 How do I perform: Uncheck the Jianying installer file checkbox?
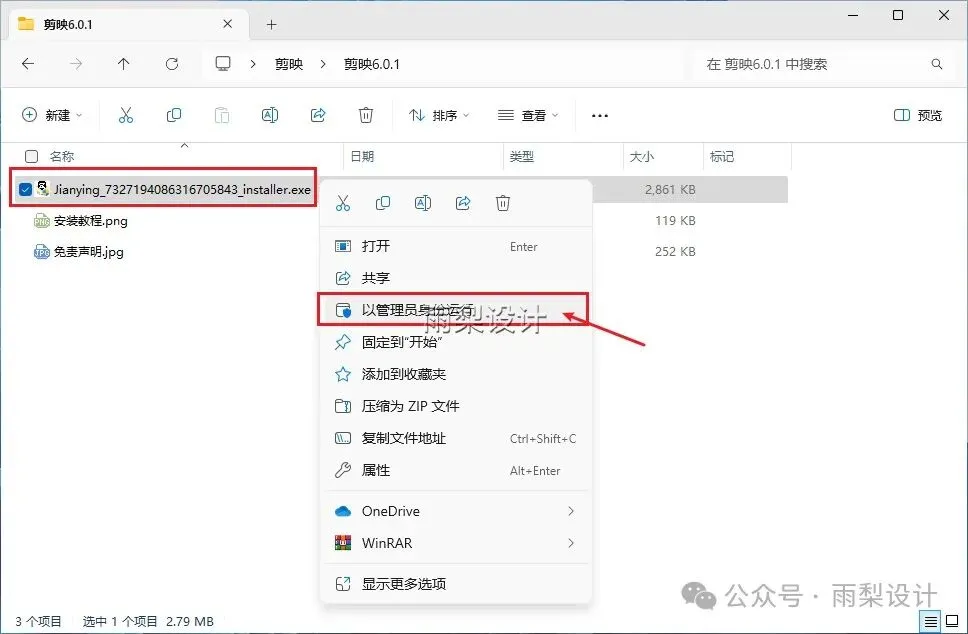(x=25, y=189)
